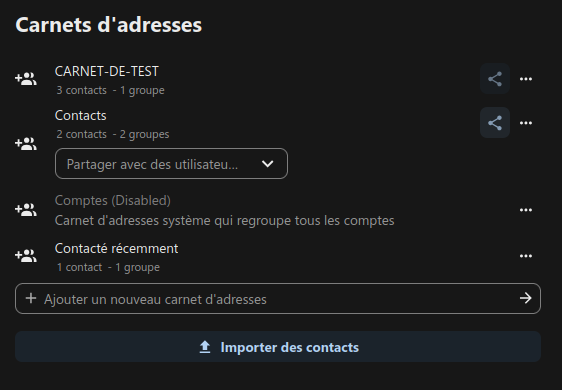This screenshot has width=562, height=390.
Task: Open the three-dot menu for Contacts address book
Action: (525, 123)
